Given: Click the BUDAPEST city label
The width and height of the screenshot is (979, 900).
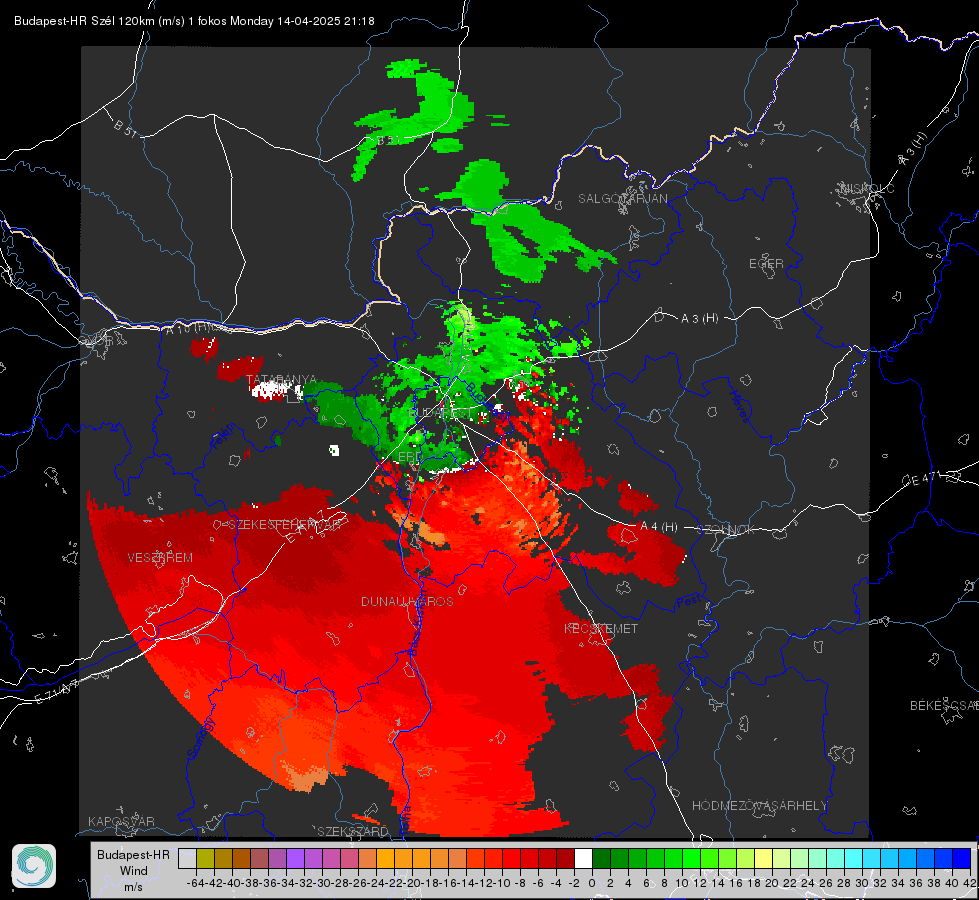Looking at the screenshot, I should tap(441, 413).
